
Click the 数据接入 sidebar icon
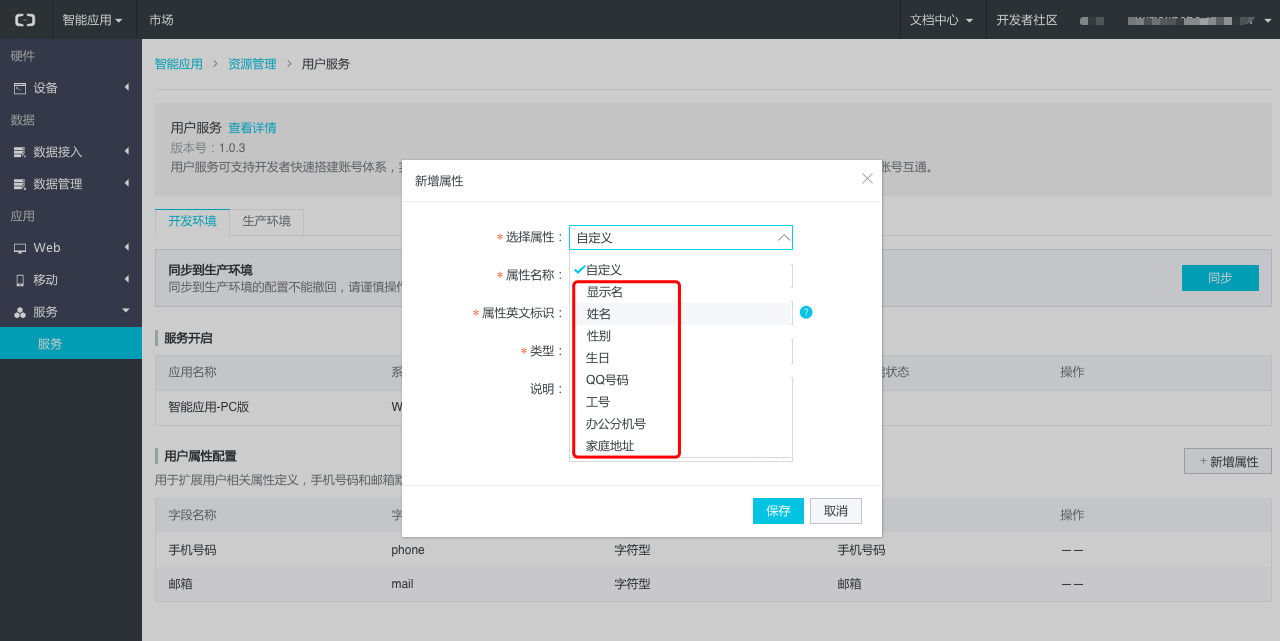(20, 152)
